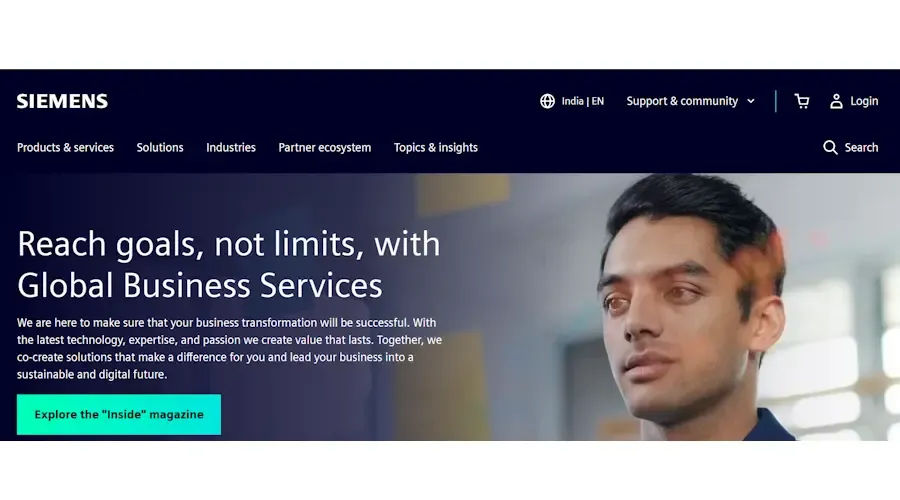Open the Solutions menu
Viewport: 900px width, 500px height.
(x=160, y=148)
